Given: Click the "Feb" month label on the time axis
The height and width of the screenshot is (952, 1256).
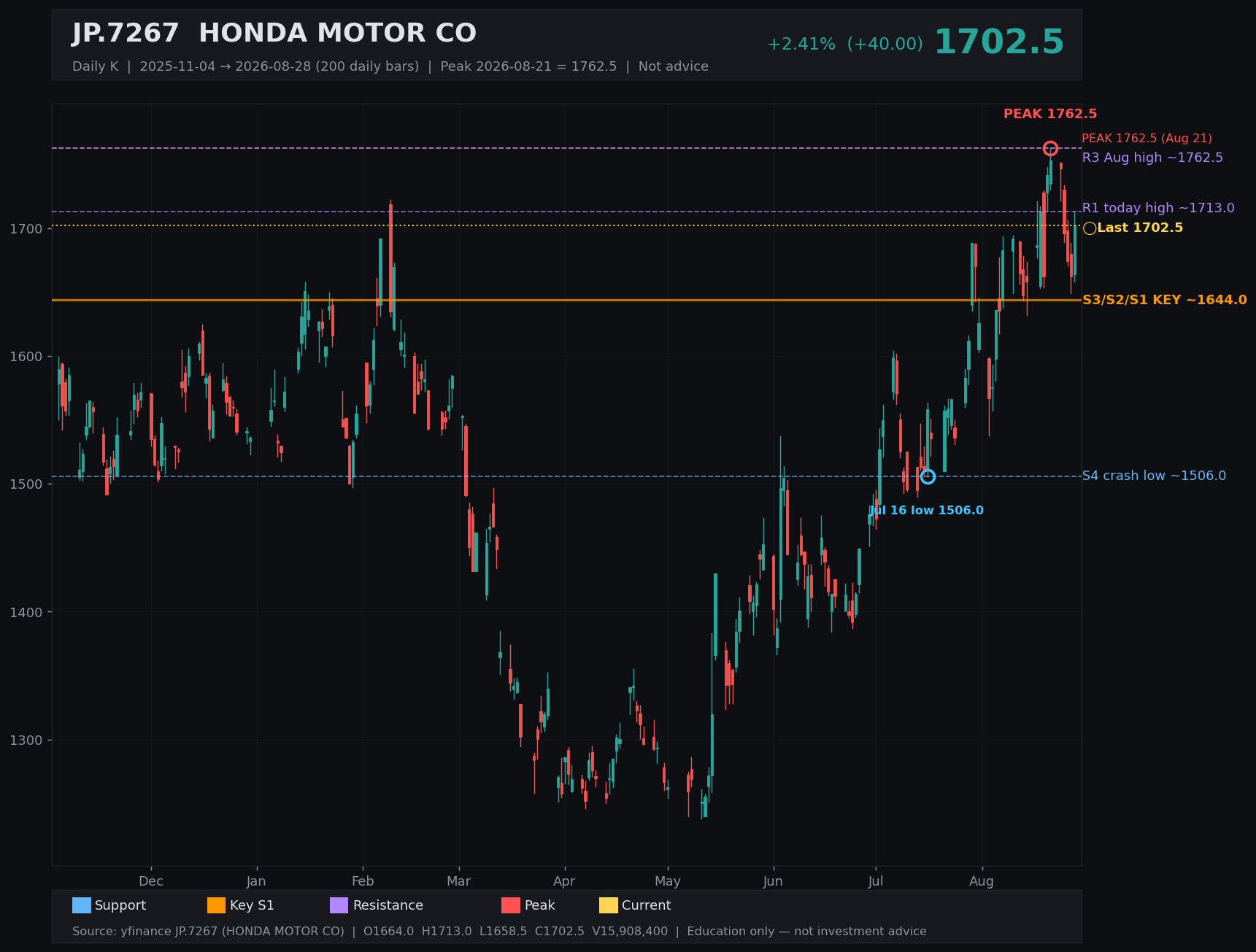Looking at the screenshot, I should (363, 881).
